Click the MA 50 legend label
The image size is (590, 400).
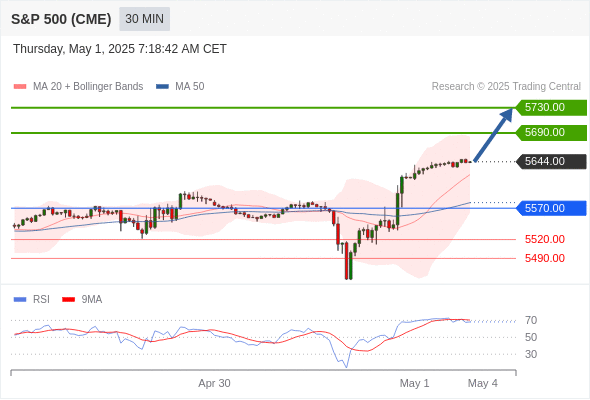pos(190,87)
